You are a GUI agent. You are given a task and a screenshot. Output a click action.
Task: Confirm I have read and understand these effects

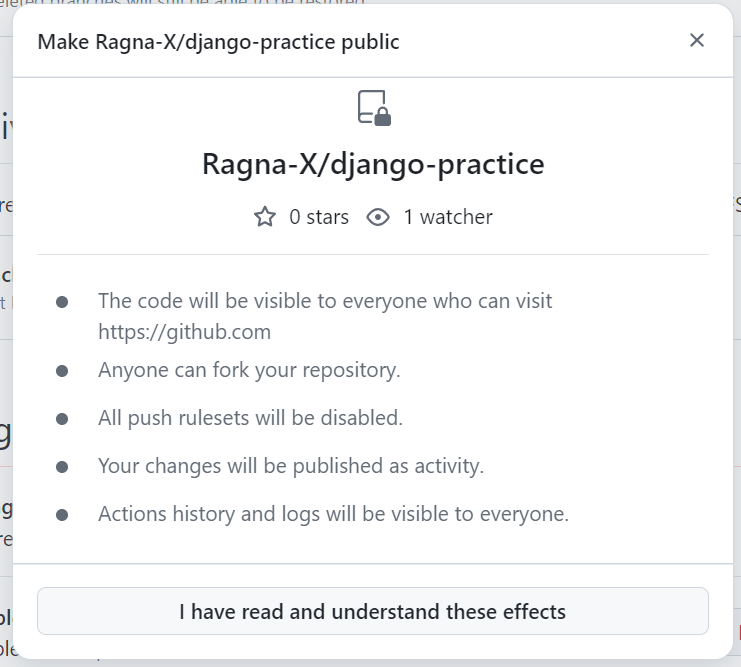point(372,611)
